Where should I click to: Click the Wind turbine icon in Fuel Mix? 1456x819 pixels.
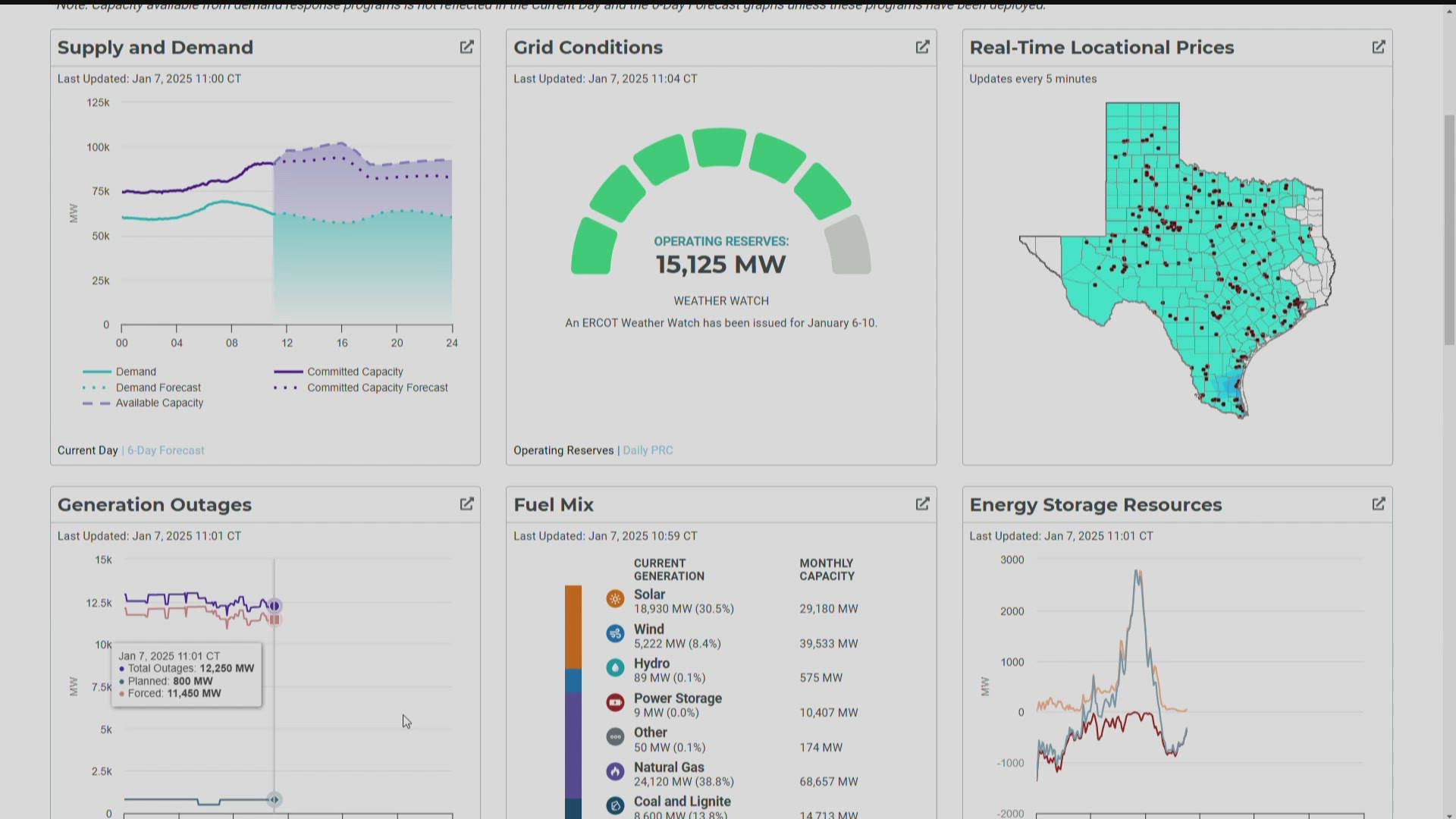(x=615, y=633)
